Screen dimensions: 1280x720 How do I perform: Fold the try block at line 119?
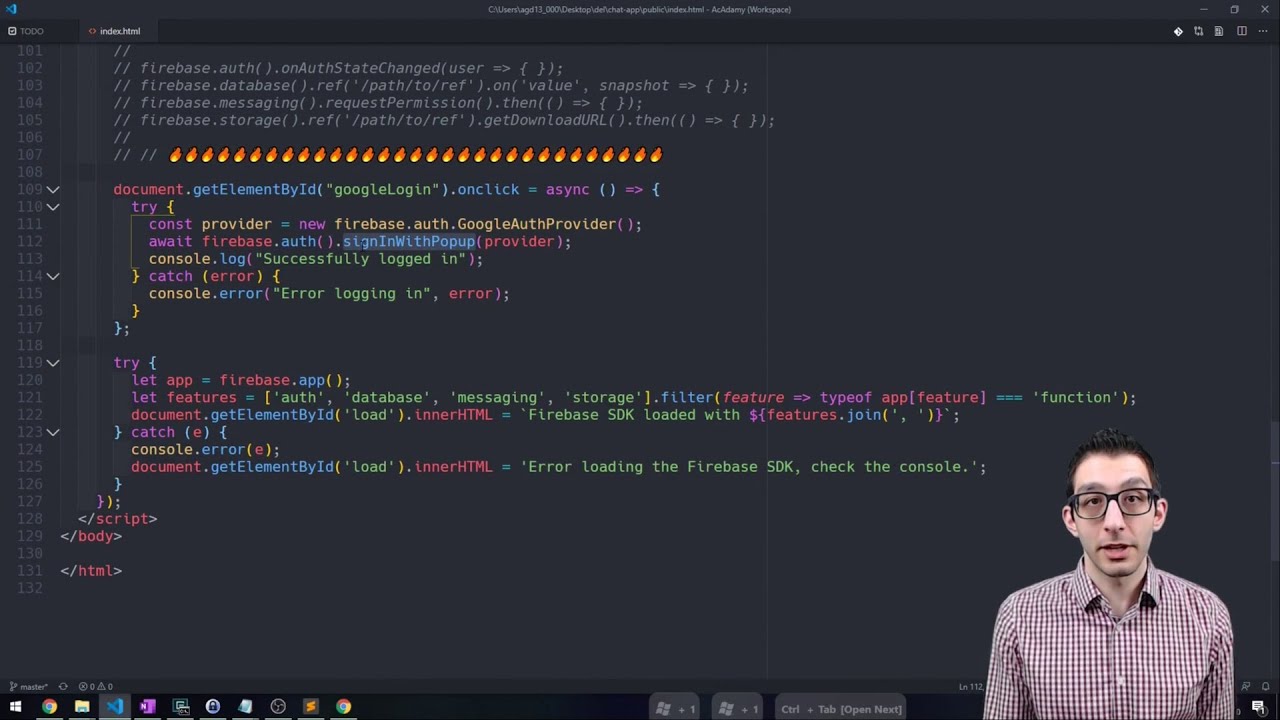point(53,363)
